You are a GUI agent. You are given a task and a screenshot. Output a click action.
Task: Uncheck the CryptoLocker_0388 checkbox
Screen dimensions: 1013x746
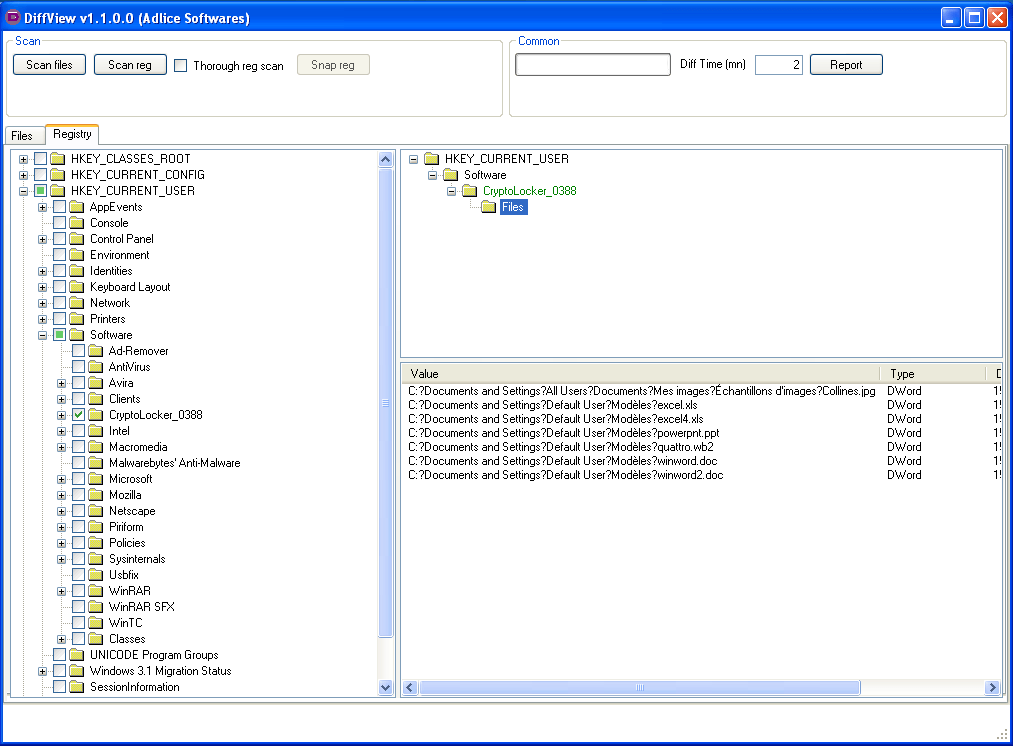coord(78,415)
